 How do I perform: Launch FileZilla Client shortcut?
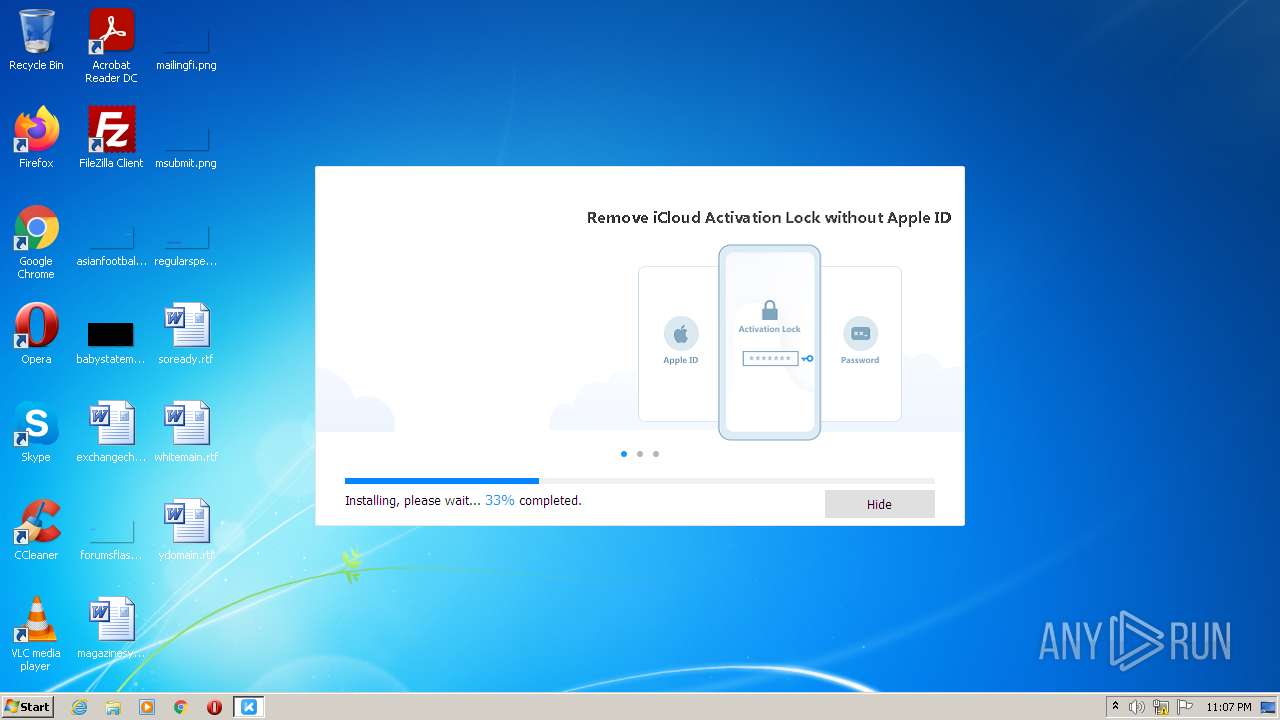point(111,138)
